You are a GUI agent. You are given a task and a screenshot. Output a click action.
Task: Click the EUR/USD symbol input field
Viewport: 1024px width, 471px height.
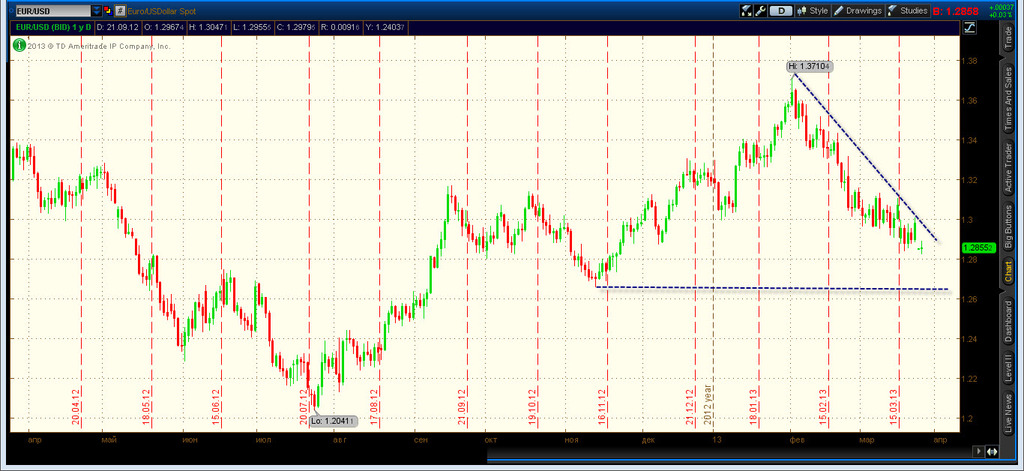(x=52, y=11)
